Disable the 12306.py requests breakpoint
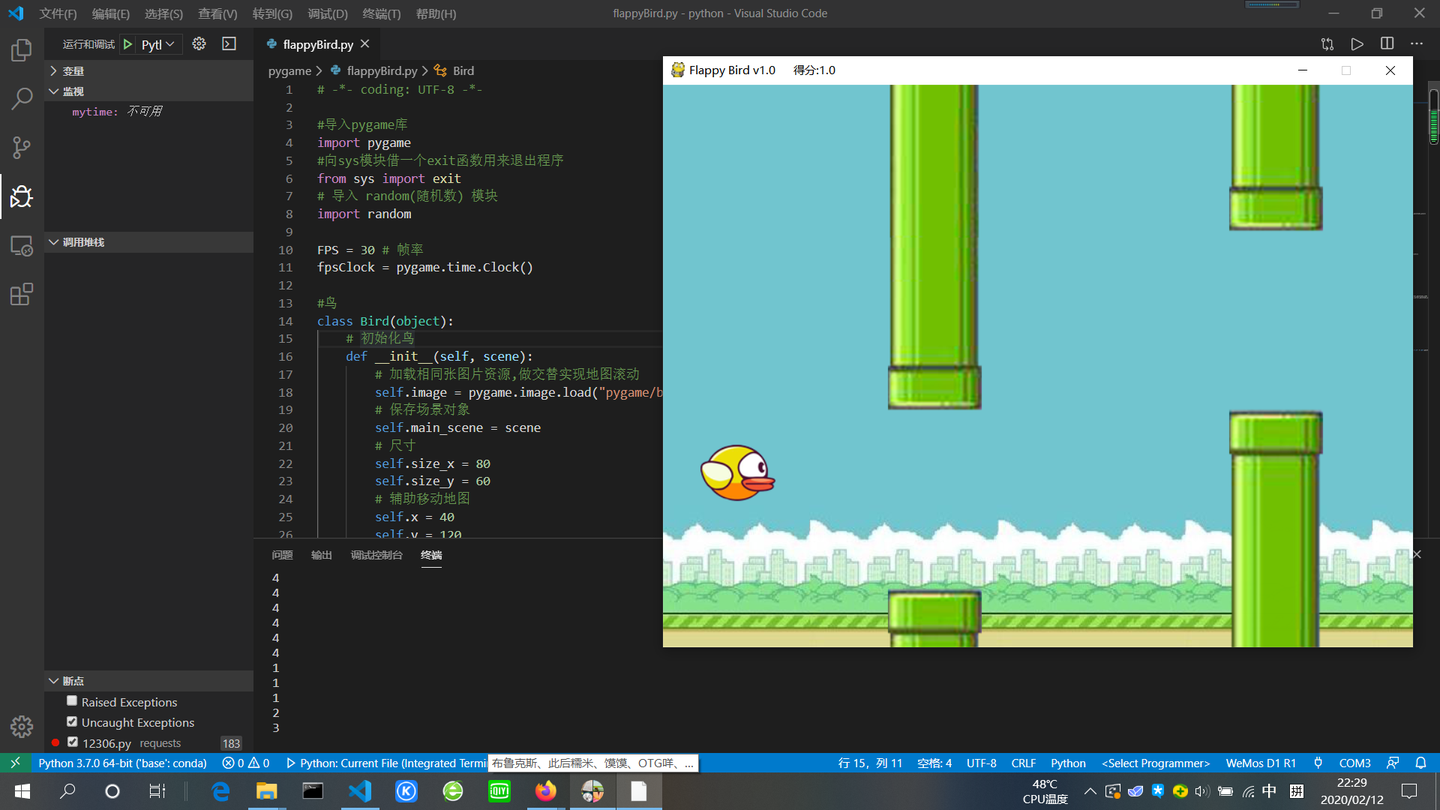This screenshot has height=810, width=1440. click(x=72, y=742)
